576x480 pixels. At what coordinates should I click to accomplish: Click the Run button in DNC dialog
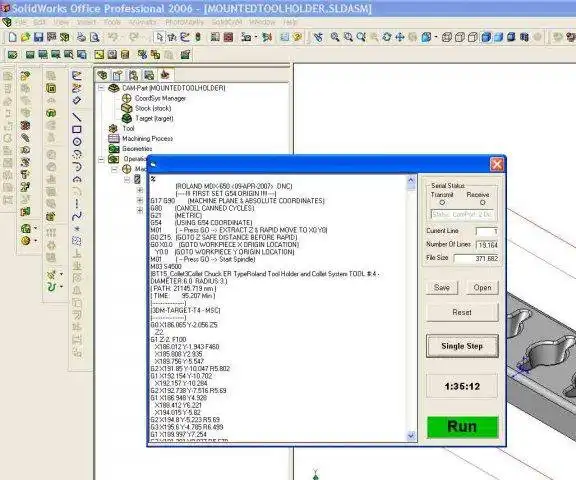point(462,427)
